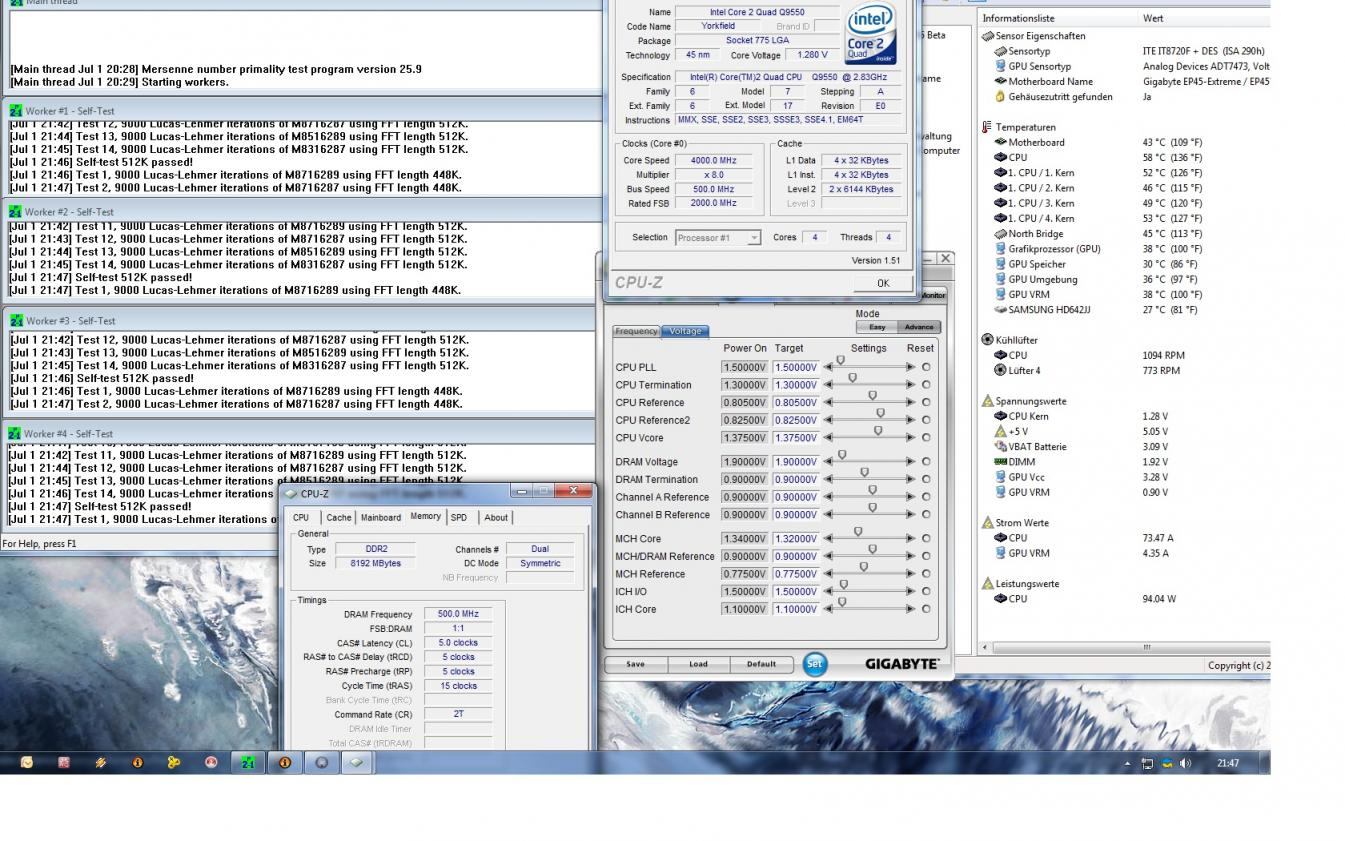
Task: Click the Temperaturen thermometer section icon
Action: click(x=987, y=127)
